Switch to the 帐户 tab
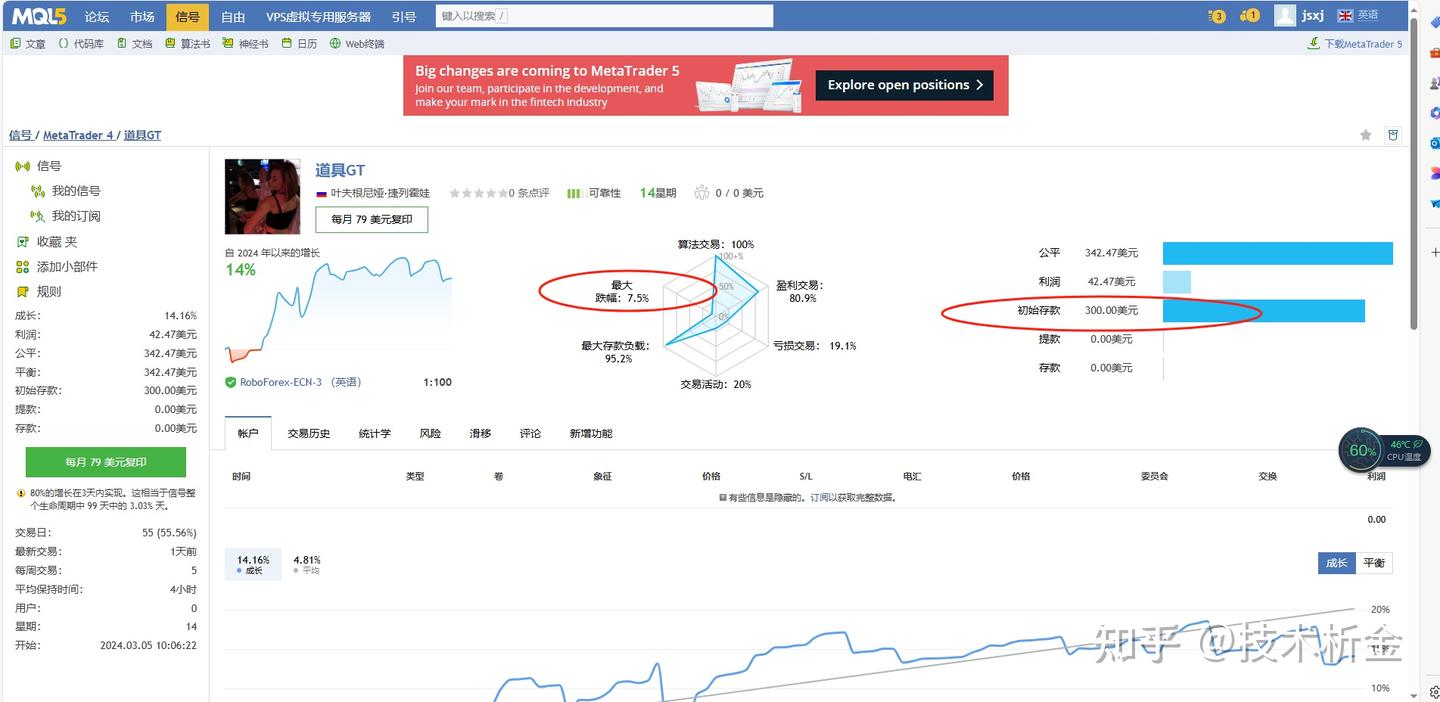This screenshot has height=702, width=1440. (248, 433)
